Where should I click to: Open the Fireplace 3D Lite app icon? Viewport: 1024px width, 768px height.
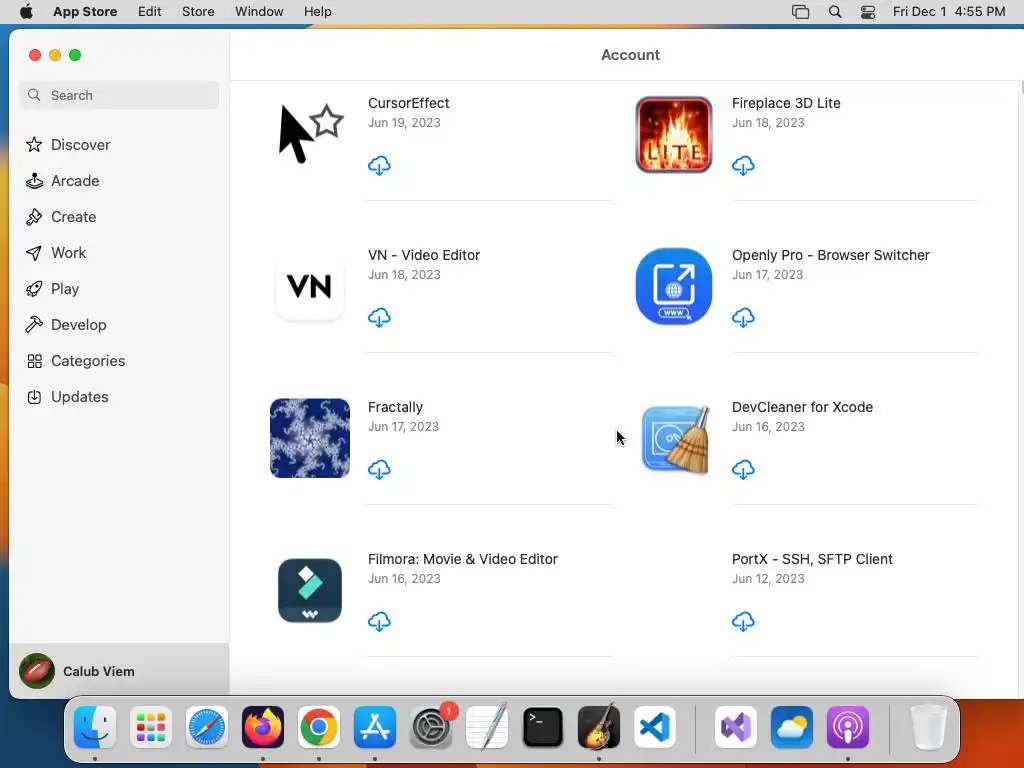click(674, 135)
